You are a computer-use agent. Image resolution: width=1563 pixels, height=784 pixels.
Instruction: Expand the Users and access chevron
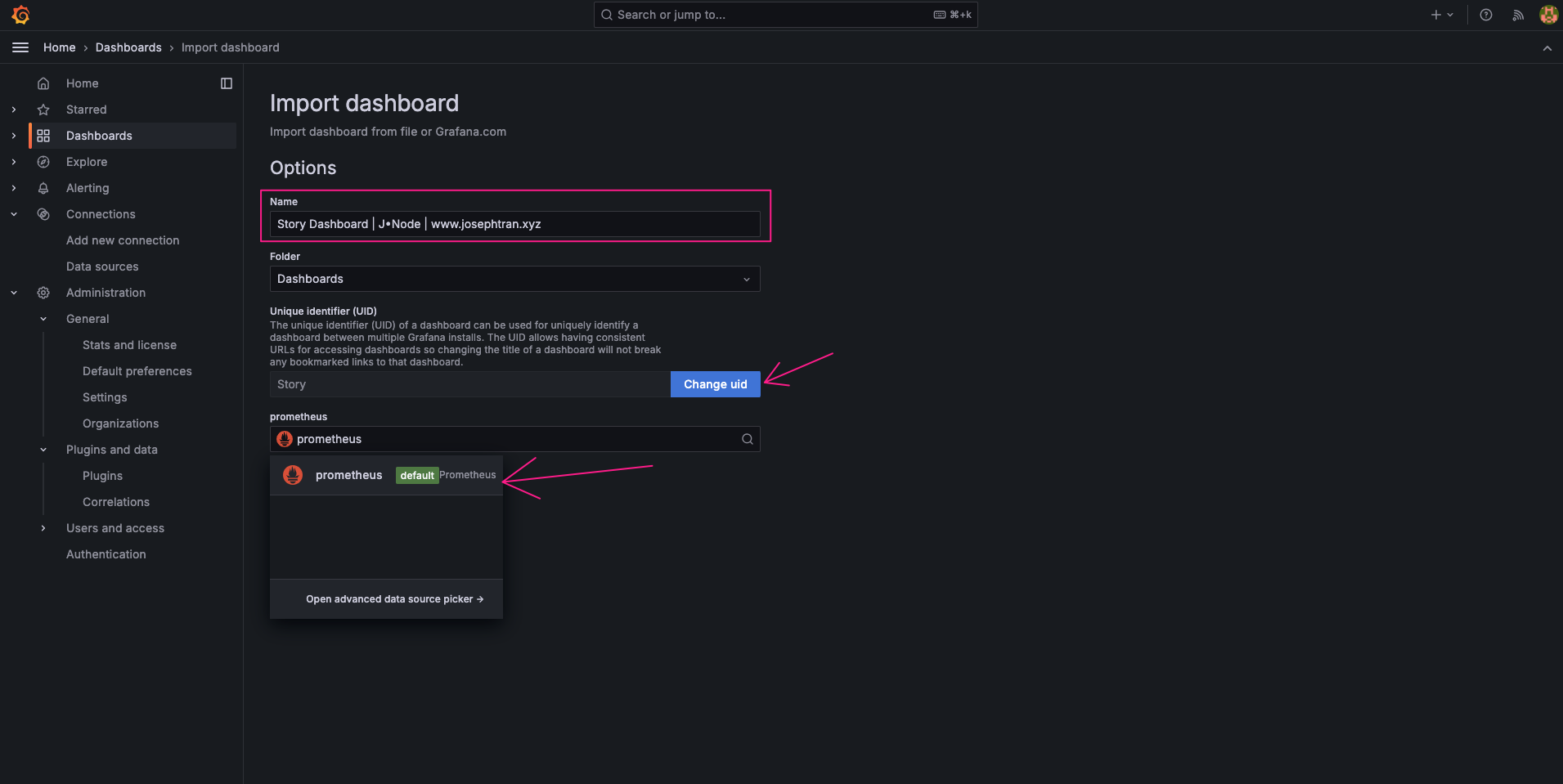(x=43, y=528)
